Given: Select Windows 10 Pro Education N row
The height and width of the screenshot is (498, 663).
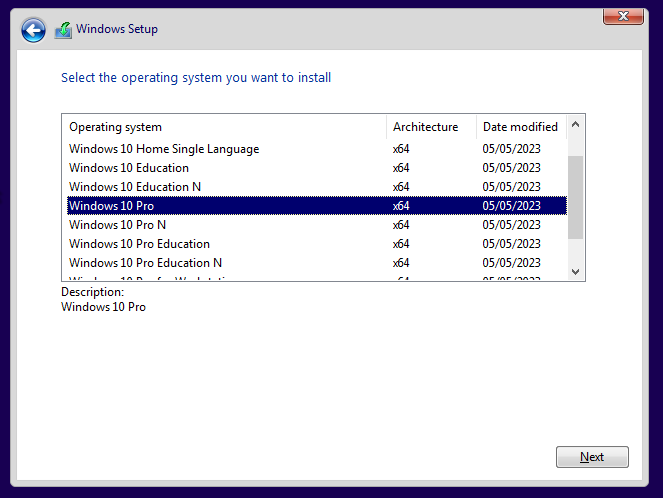Looking at the screenshot, I should click(317, 263).
